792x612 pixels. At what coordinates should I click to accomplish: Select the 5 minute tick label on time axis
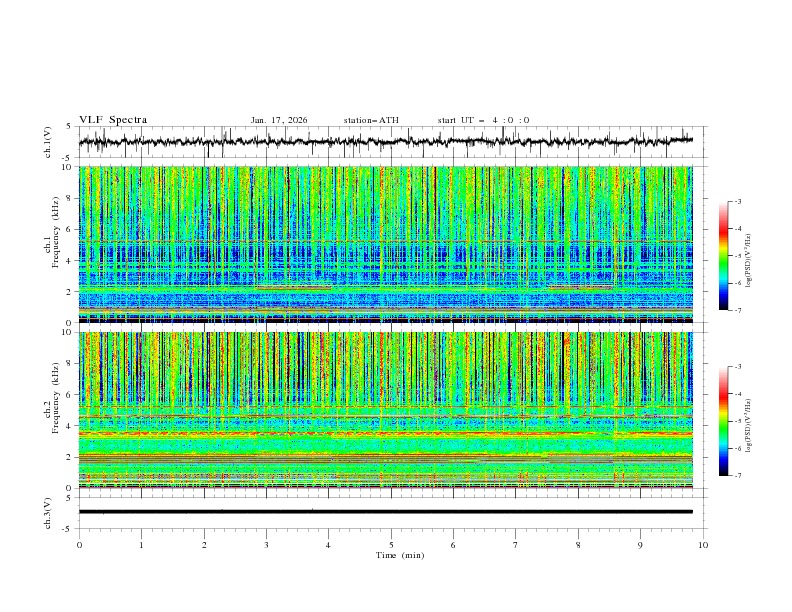(391, 545)
